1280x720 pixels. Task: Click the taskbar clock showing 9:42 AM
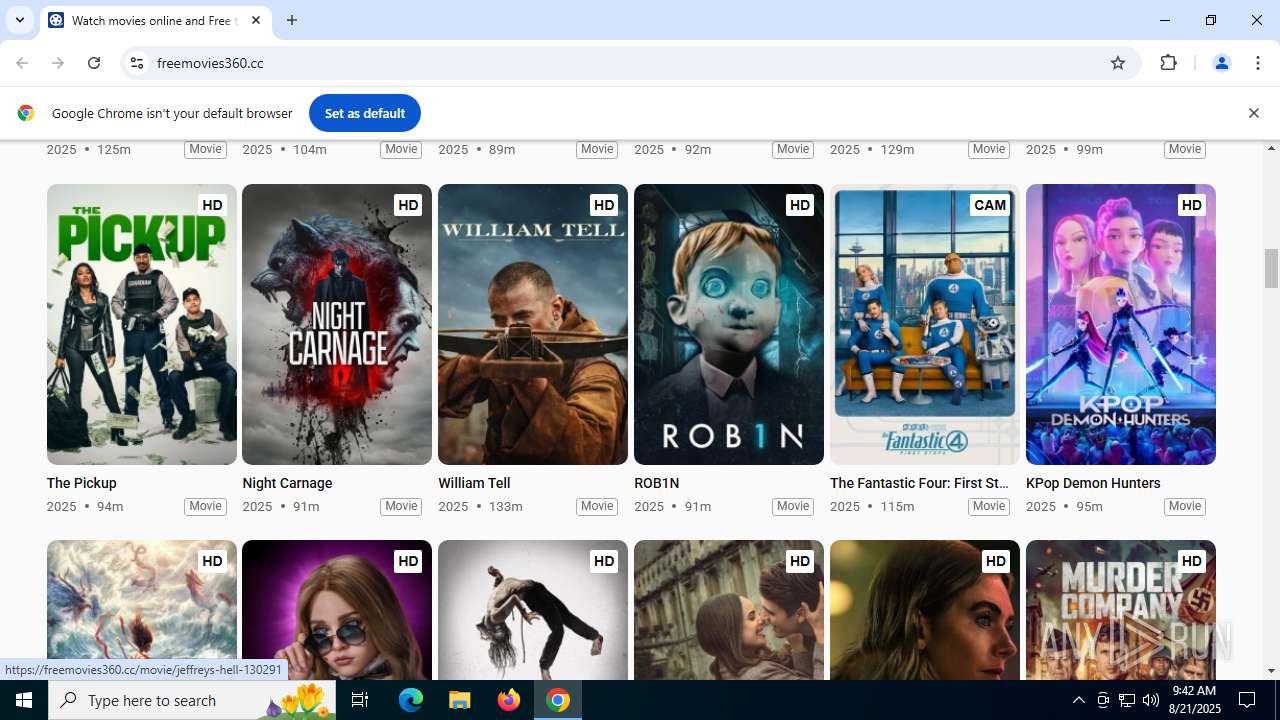click(1194, 700)
